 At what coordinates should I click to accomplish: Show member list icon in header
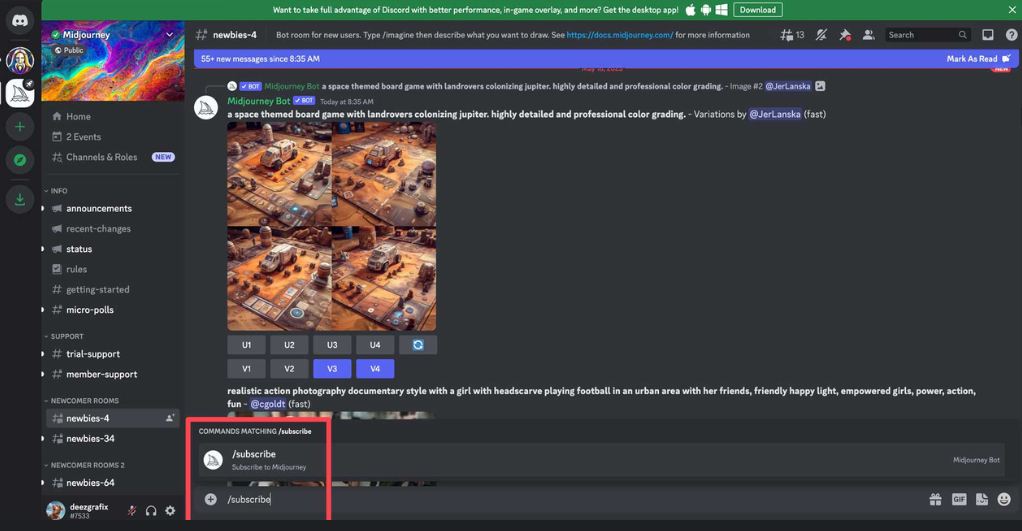coord(868,35)
